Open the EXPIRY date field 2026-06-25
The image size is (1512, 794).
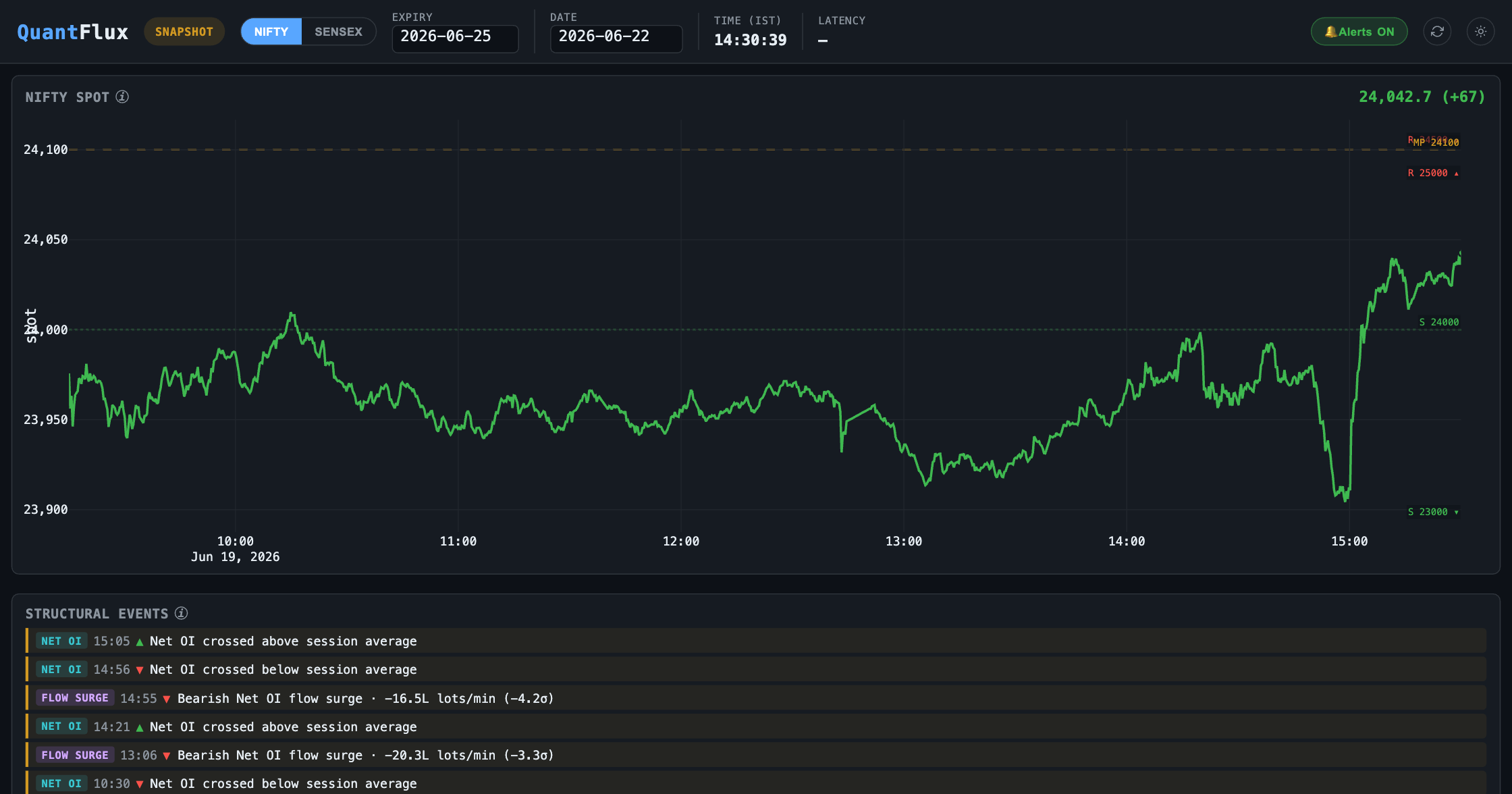[x=455, y=38]
